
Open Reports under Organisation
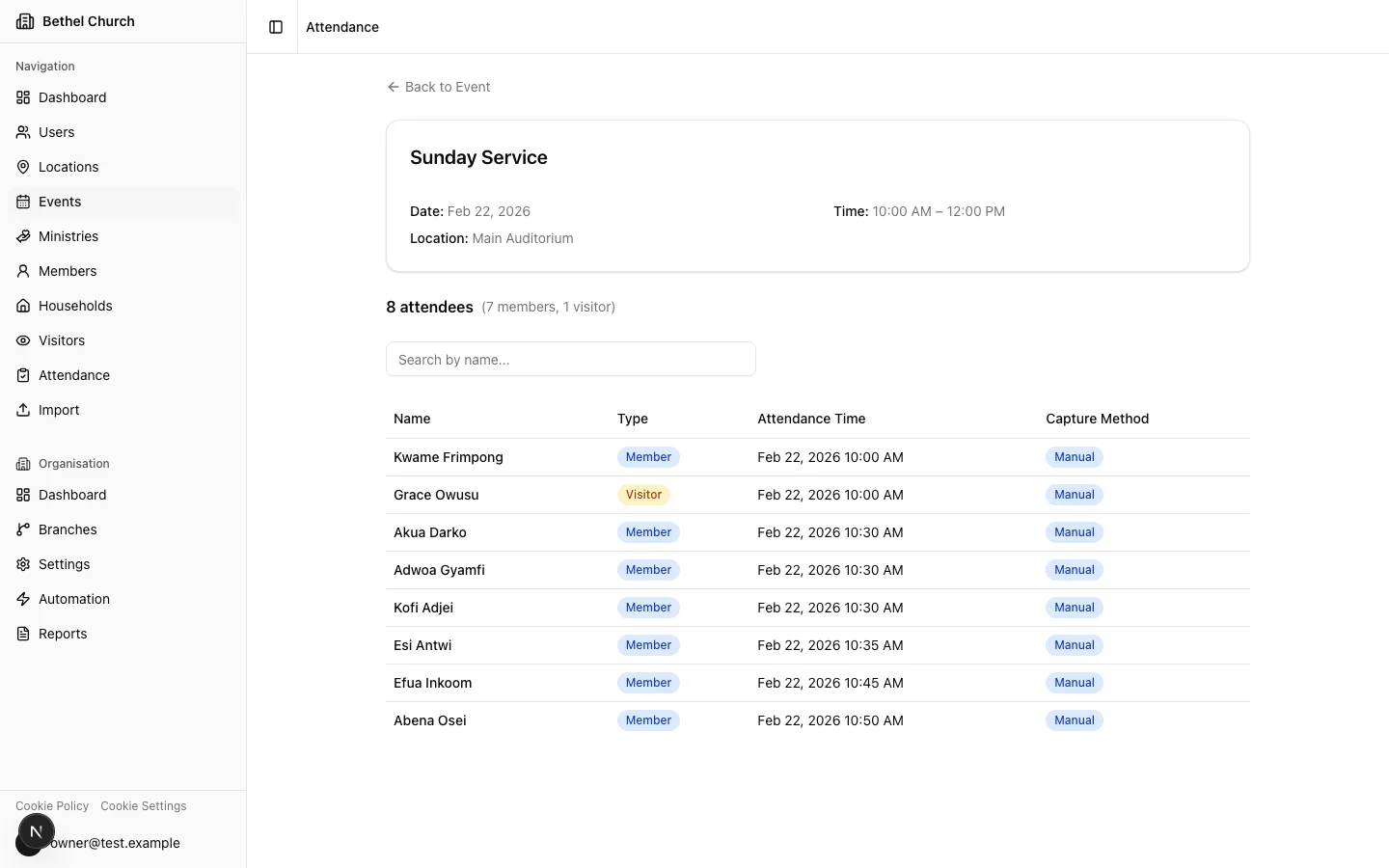click(x=123, y=634)
